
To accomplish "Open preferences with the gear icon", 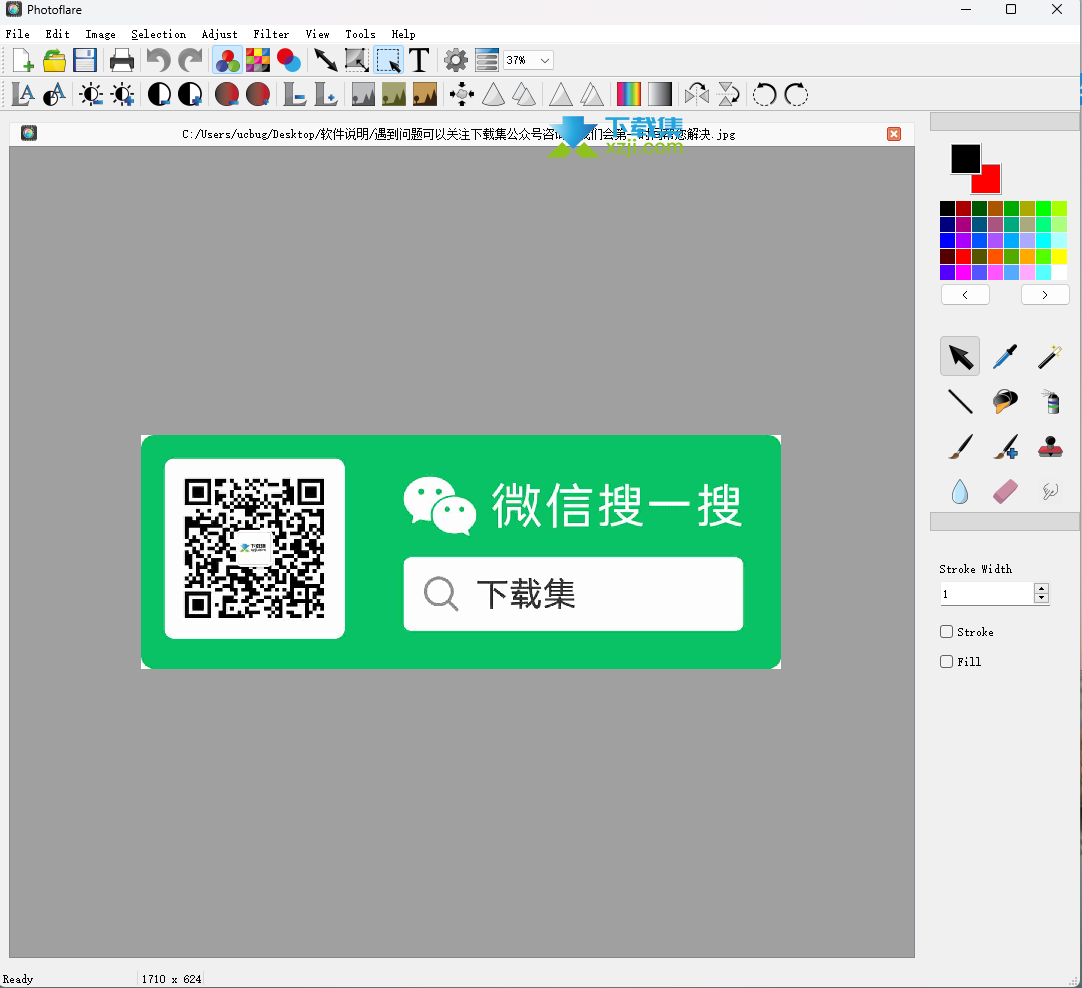I will [x=455, y=60].
